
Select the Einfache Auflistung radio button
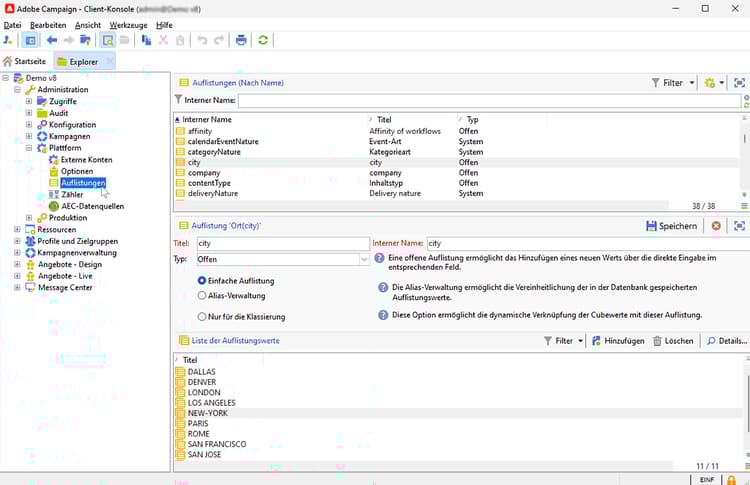coord(203,281)
